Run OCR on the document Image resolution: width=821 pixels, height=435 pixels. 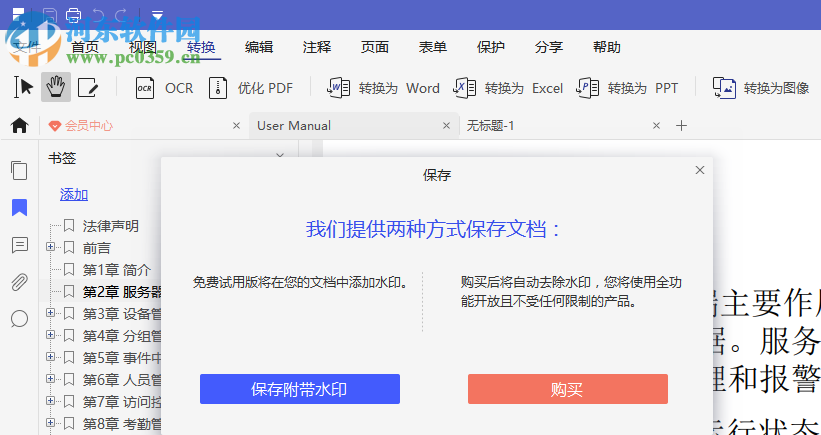164,88
